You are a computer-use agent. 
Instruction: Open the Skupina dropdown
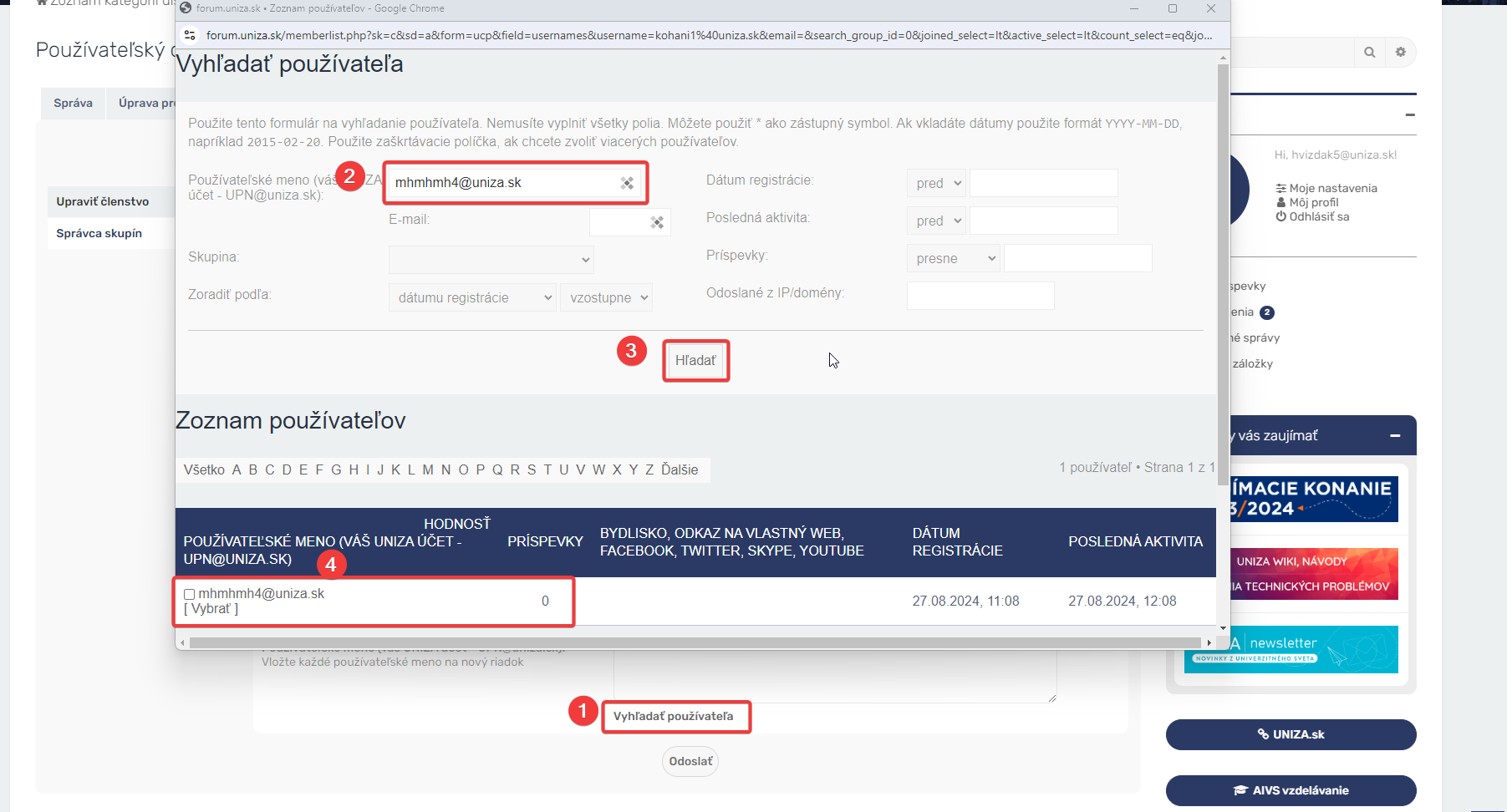pos(491,260)
